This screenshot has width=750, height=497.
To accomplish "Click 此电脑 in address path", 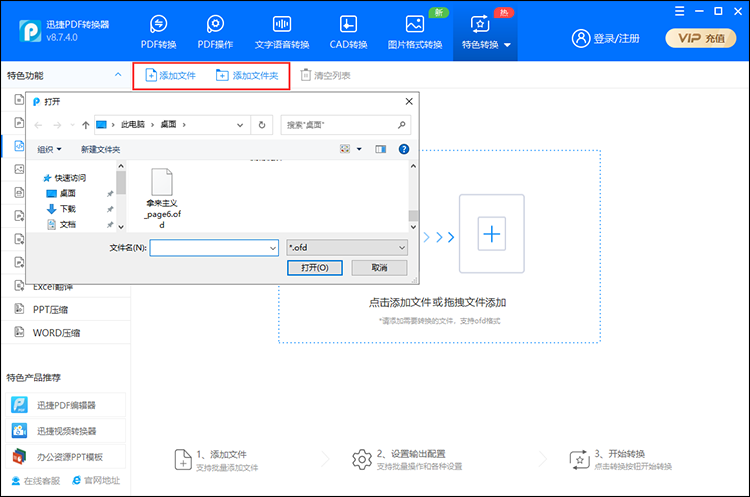I will click(x=132, y=124).
